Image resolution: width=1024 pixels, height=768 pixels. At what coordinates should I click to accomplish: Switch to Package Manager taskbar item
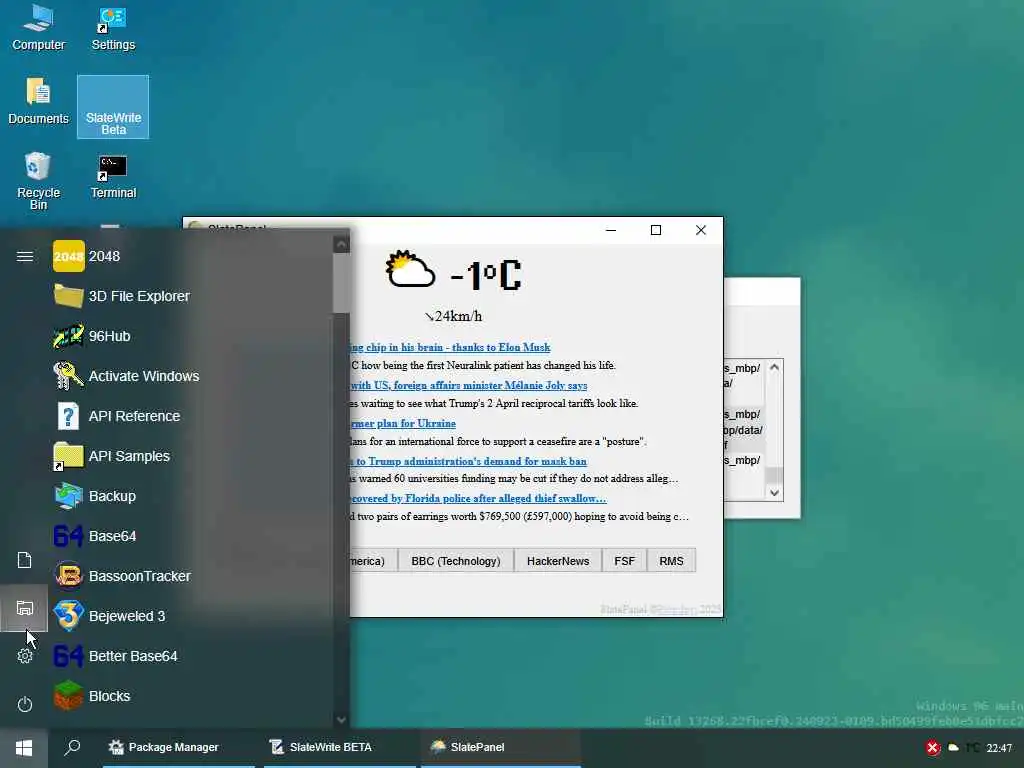click(178, 748)
